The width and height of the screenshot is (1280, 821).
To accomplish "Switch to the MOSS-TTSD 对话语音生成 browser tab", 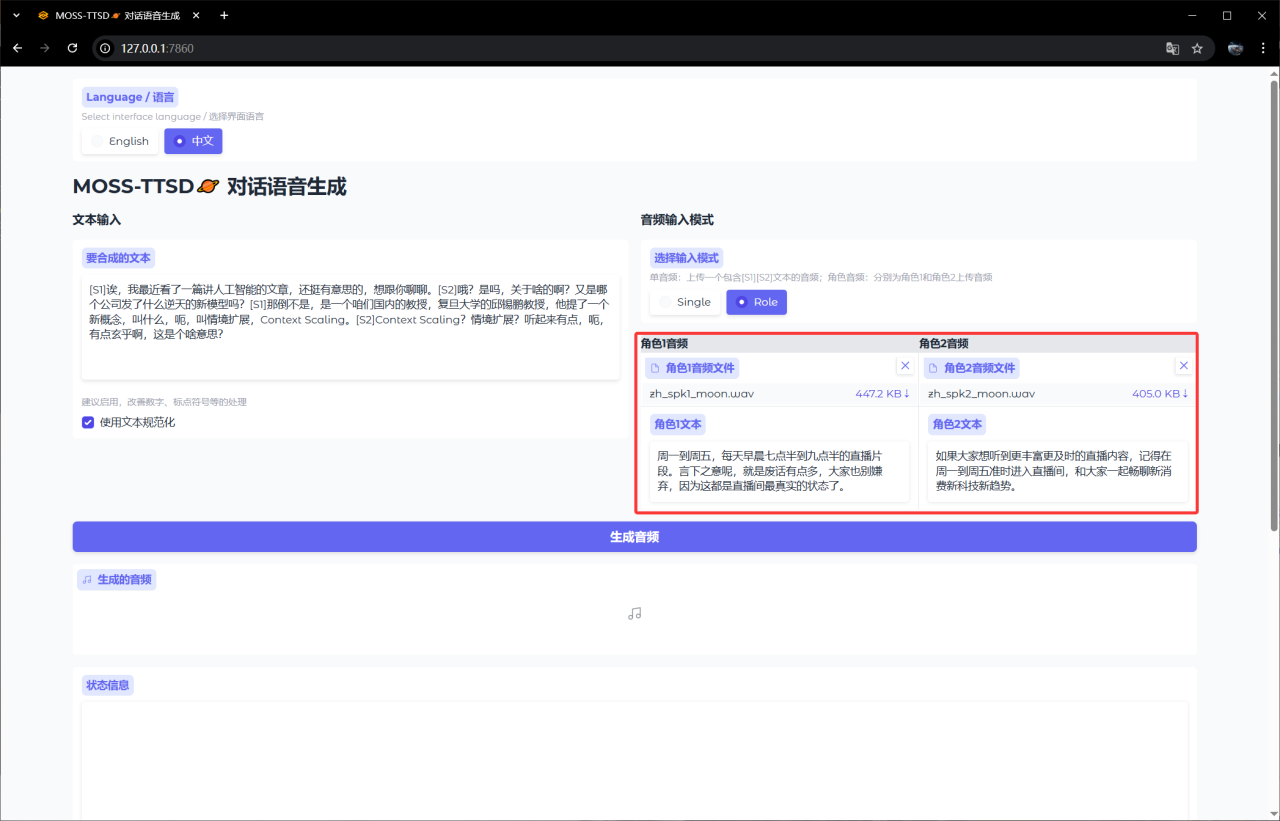I will tap(119, 15).
